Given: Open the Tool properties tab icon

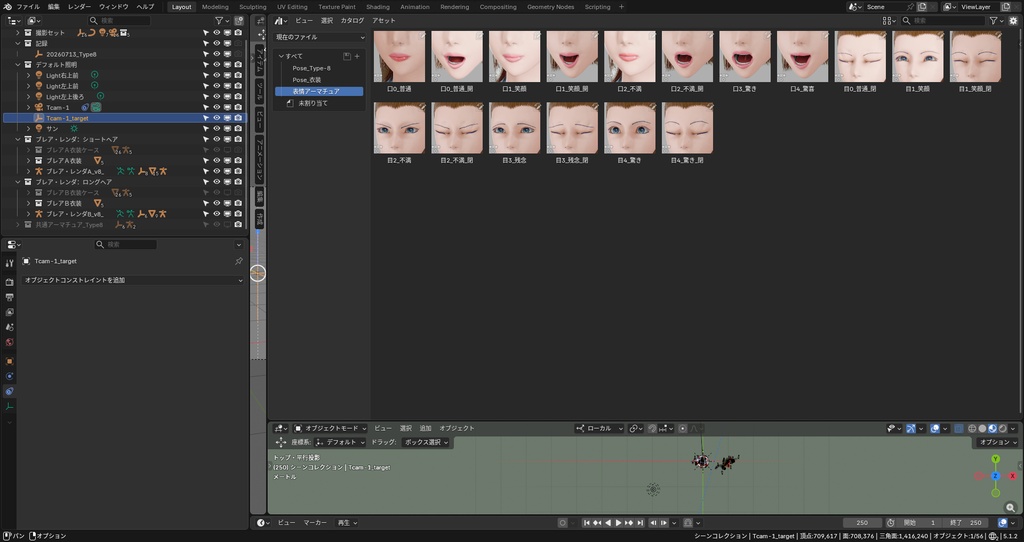Looking at the screenshot, I should click(x=9, y=263).
